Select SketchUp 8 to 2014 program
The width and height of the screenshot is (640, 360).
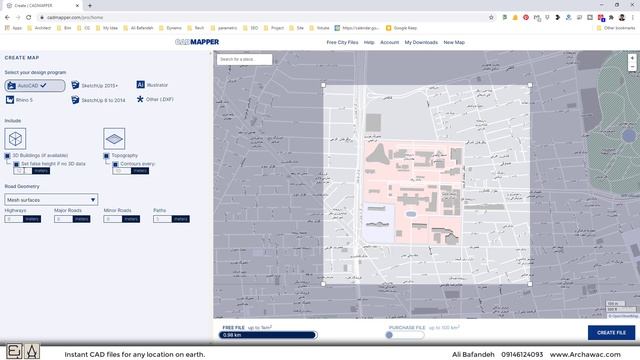pos(98,100)
